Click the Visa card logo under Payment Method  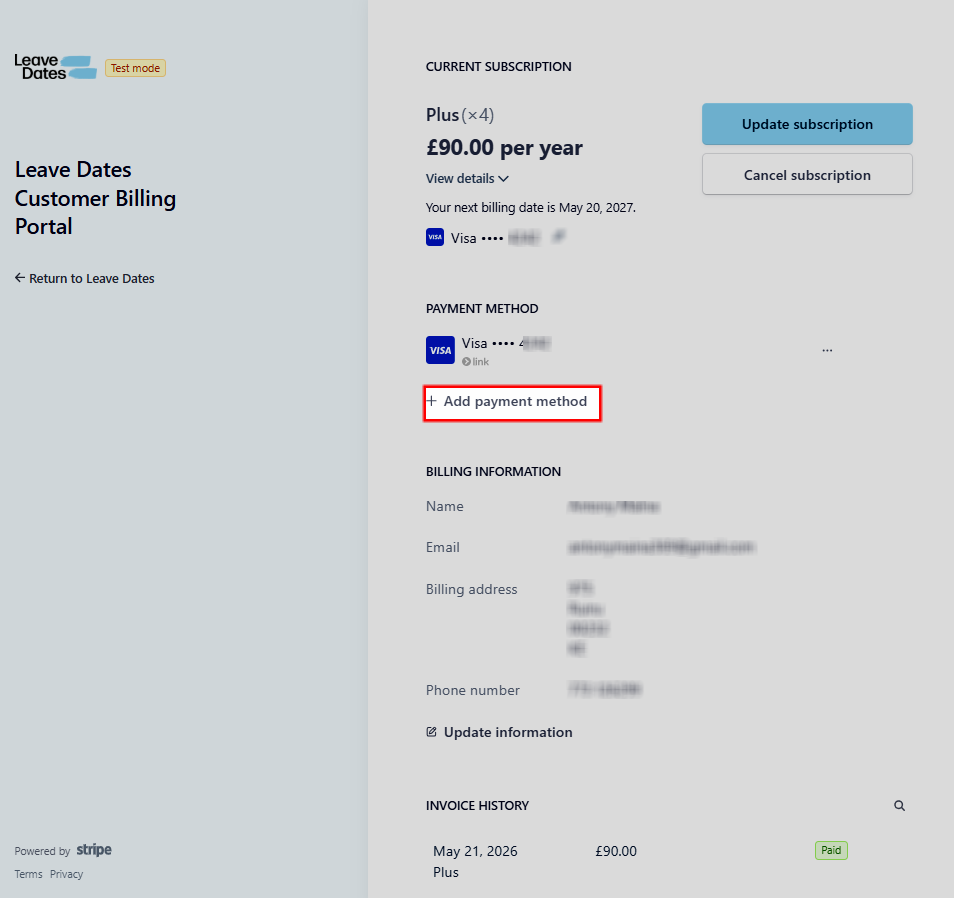click(440, 350)
